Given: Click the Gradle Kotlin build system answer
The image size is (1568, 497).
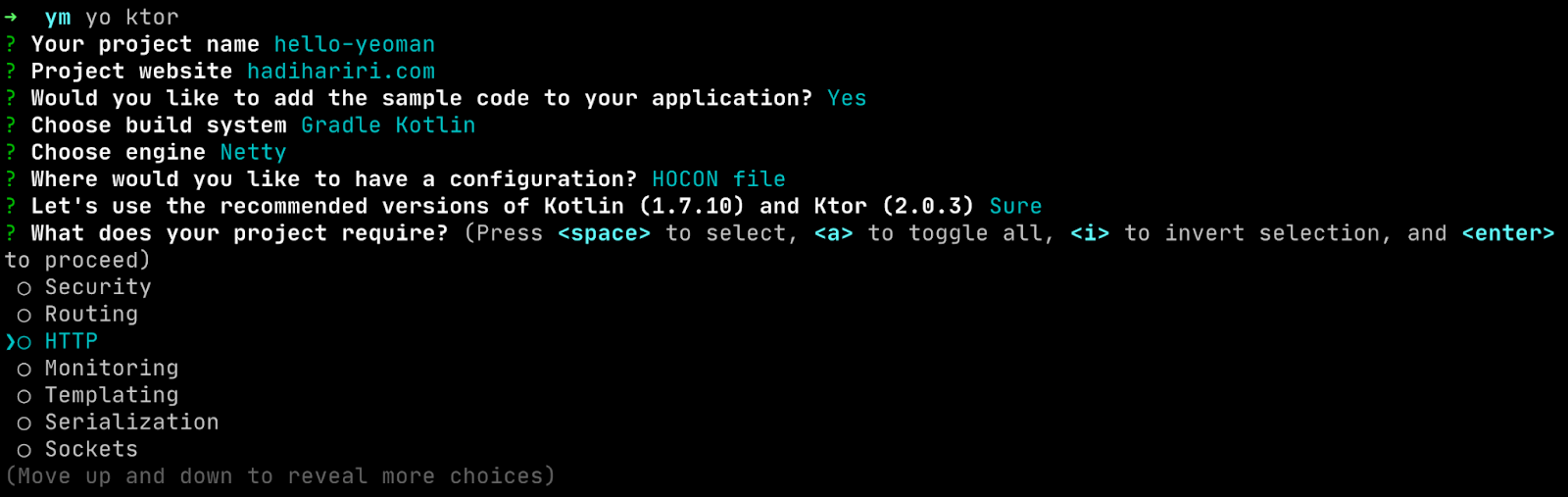Looking at the screenshot, I should tap(388, 125).
